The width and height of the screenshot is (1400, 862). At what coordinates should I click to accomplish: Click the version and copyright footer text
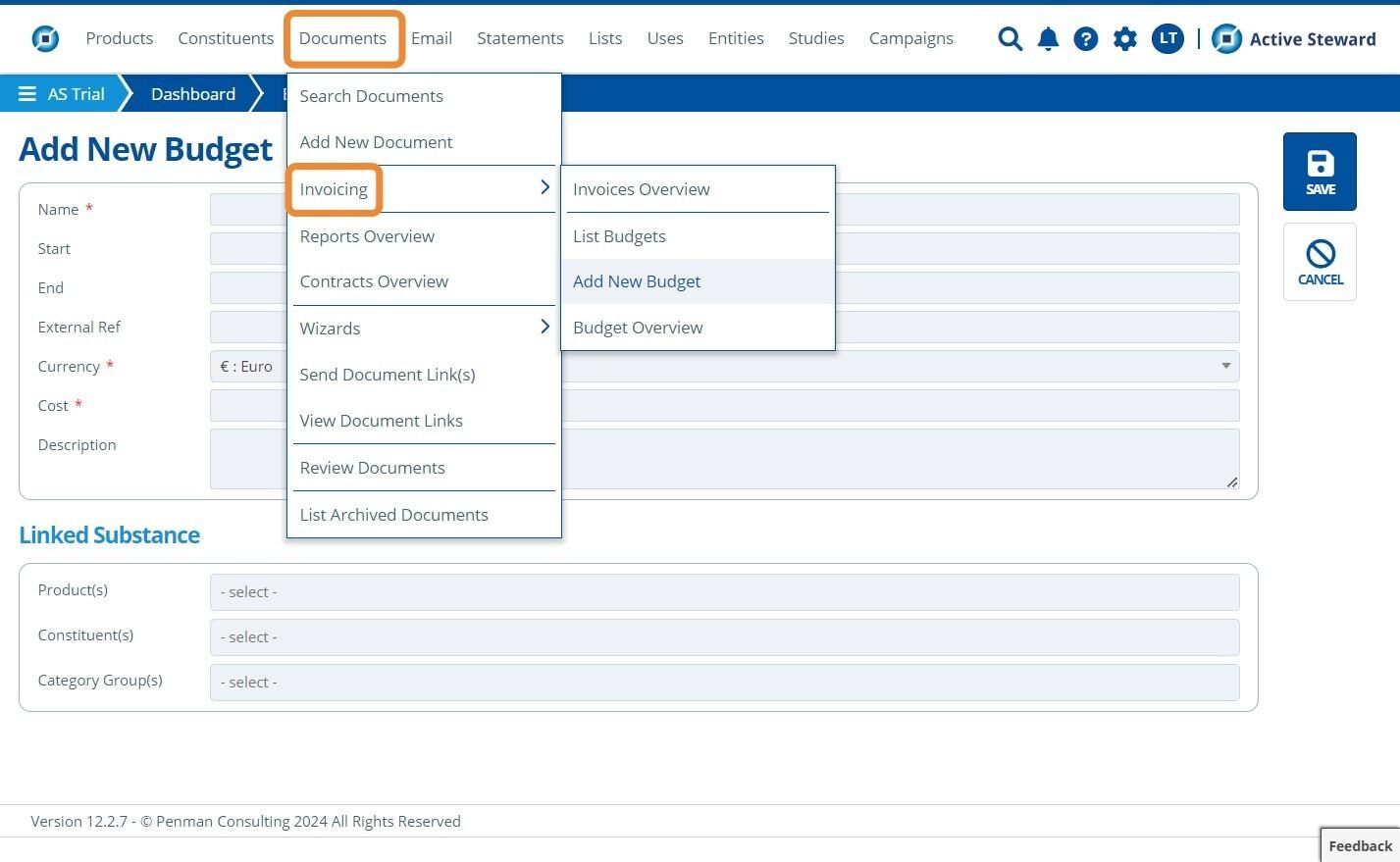click(245, 822)
